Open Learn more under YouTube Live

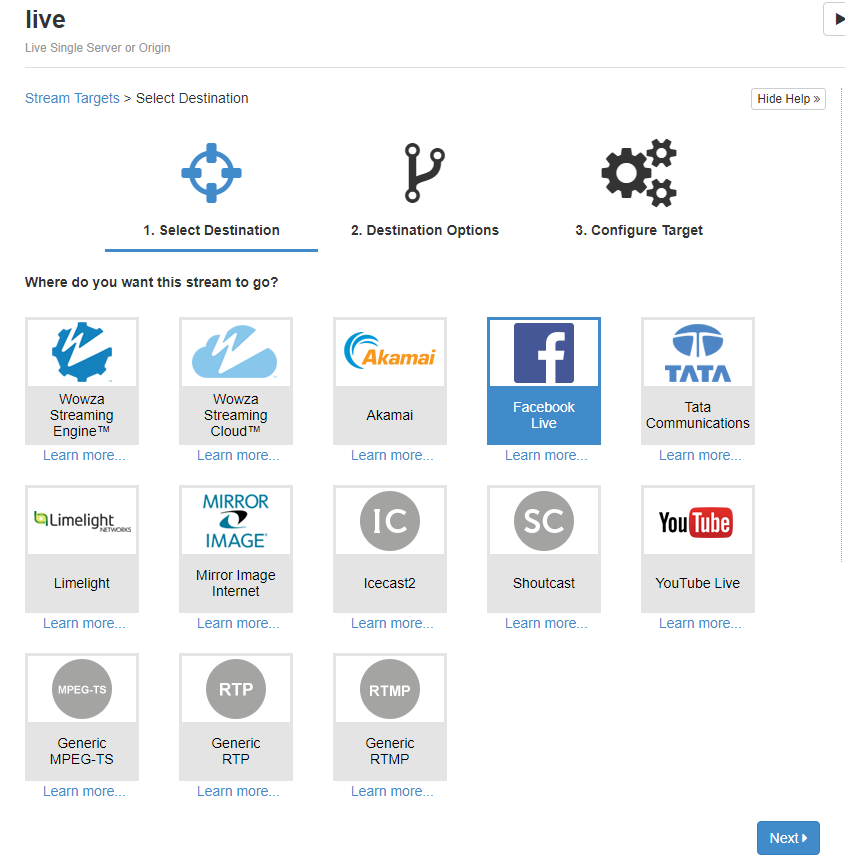(700, 623)
